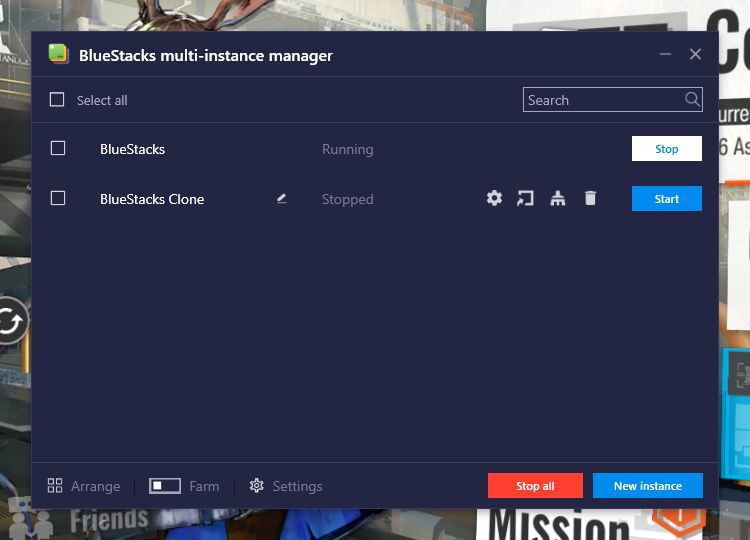The image size is (750, 540).
Task: Click the BlueStacks logo icon
Action: point(58,53)
